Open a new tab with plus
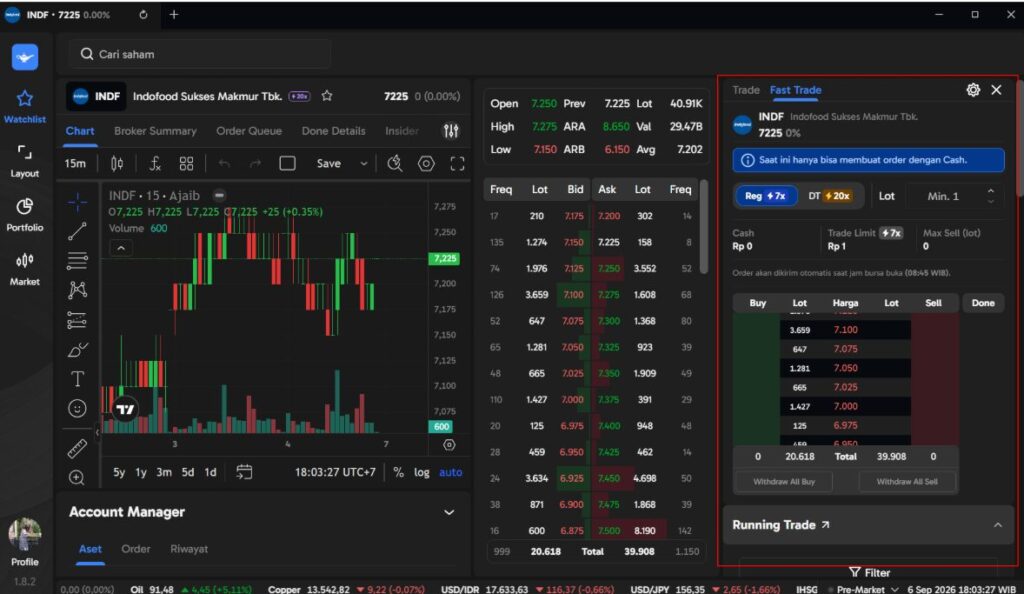The image size is (1024, 594). pos(174,14)
